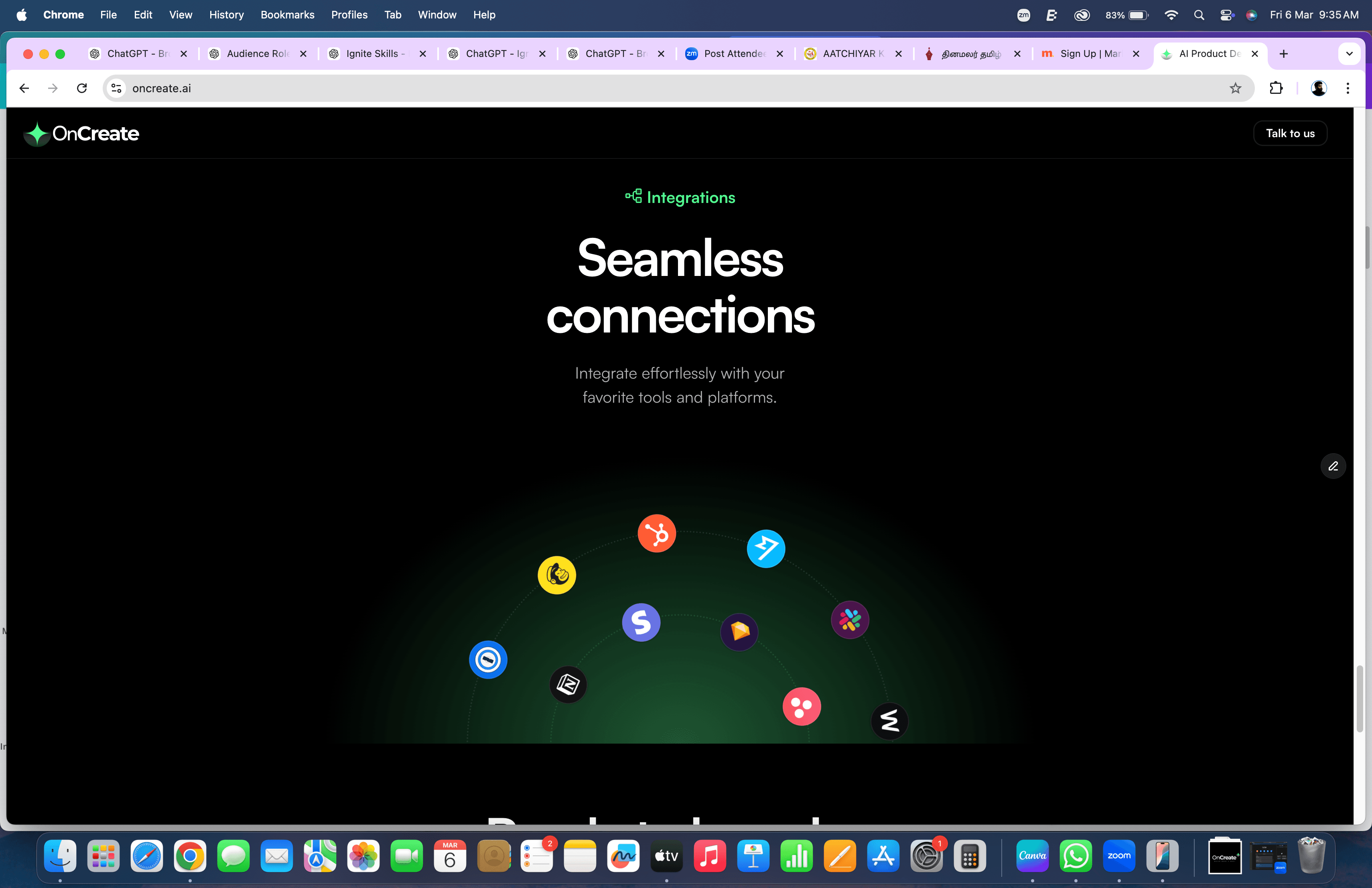Open site information in the address bar

coord(116,87)
